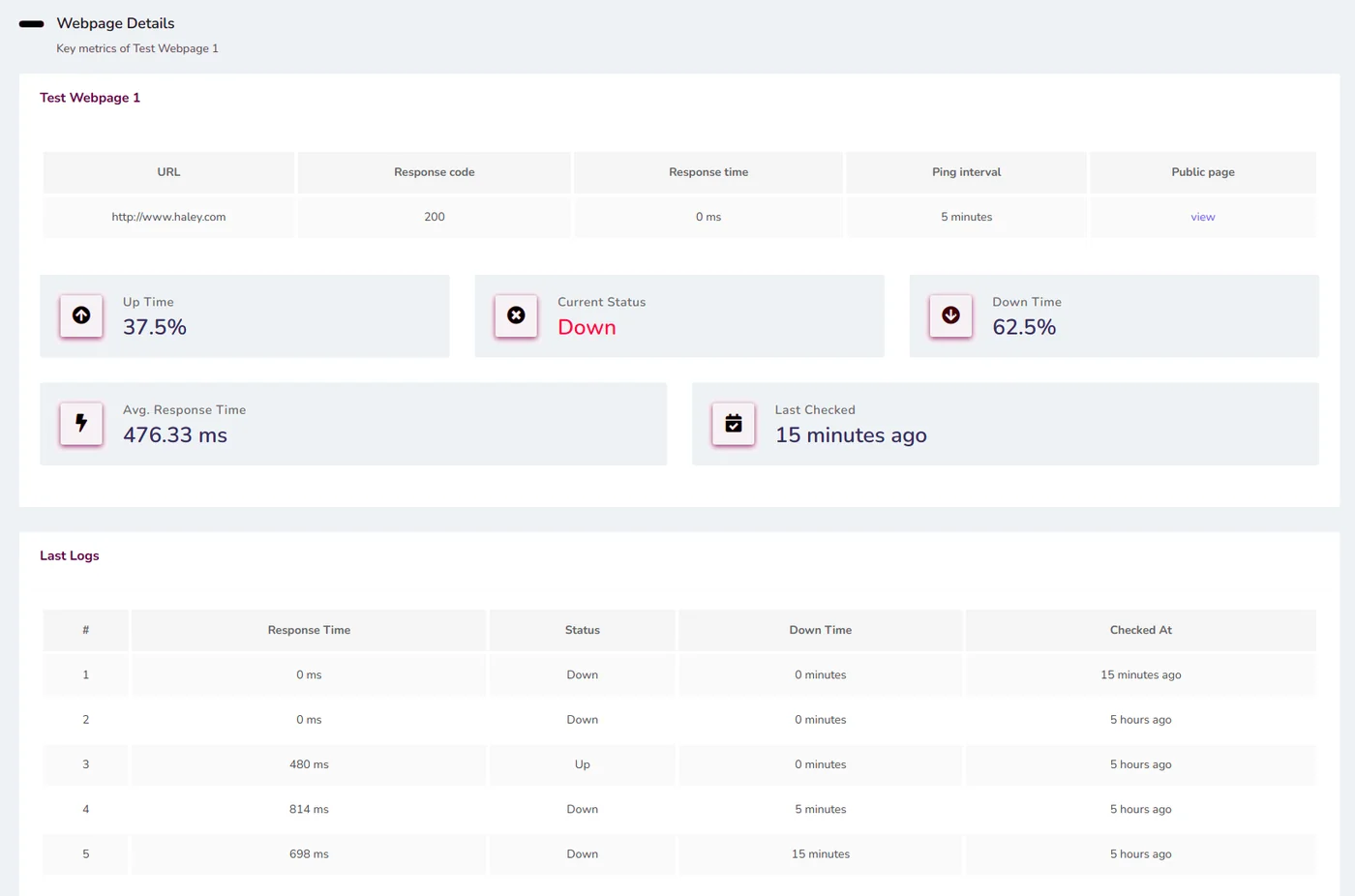Image resolution: width=1355 pixels, height=896 pixels.
Task: Click the 0 ms response time in log row 2
Action: pos(309,720)
